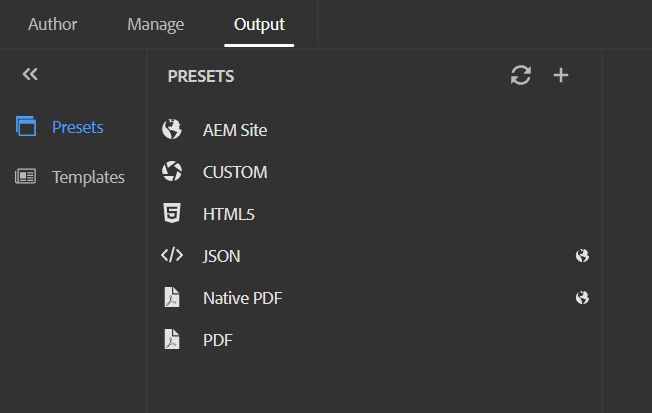Image resolution: width=652 pixels, height=413 pixels.
Task: Collapse the left sidebar with double chevron
Action: point(30,74)
